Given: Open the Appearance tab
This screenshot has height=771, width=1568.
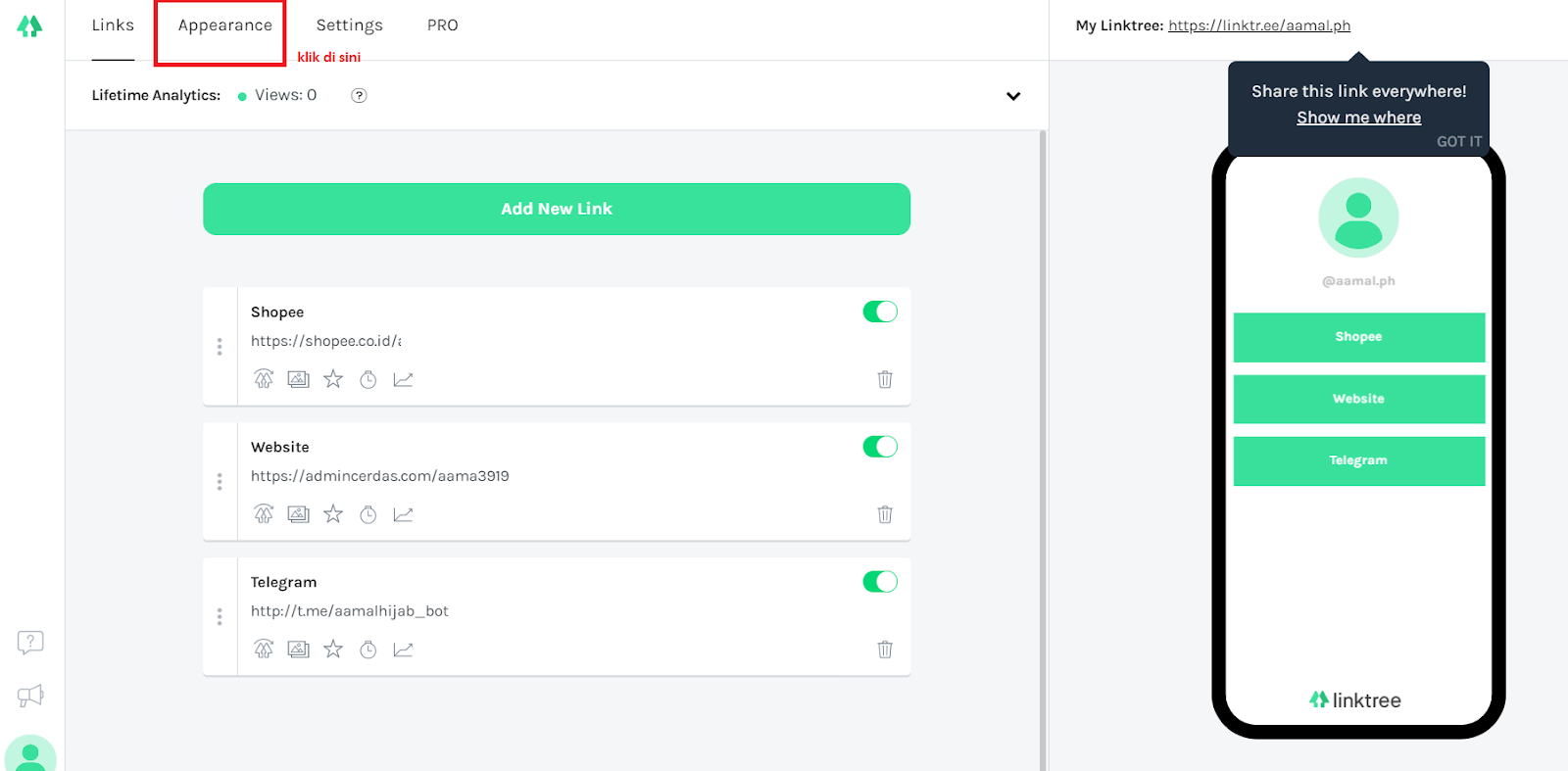Looking at the screenshot, I should (x=225, y=25).
